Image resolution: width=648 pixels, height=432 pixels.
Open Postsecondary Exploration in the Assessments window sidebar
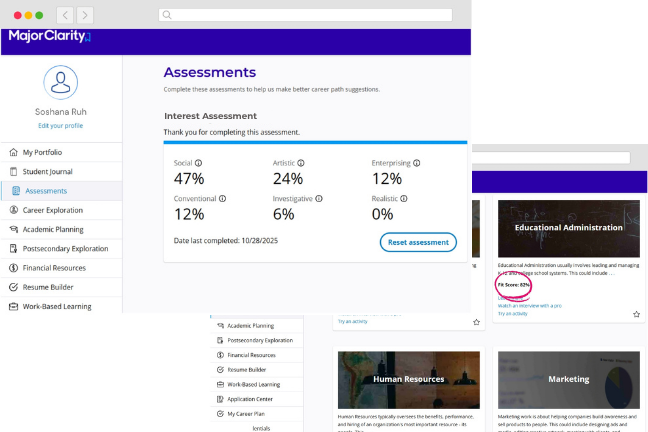tap(61, 248)
